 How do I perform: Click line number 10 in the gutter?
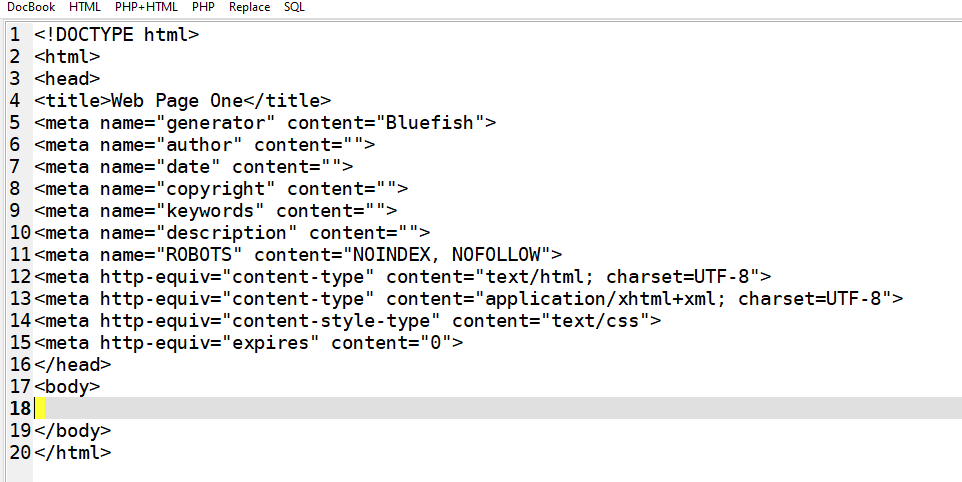(x=19, y=233)
